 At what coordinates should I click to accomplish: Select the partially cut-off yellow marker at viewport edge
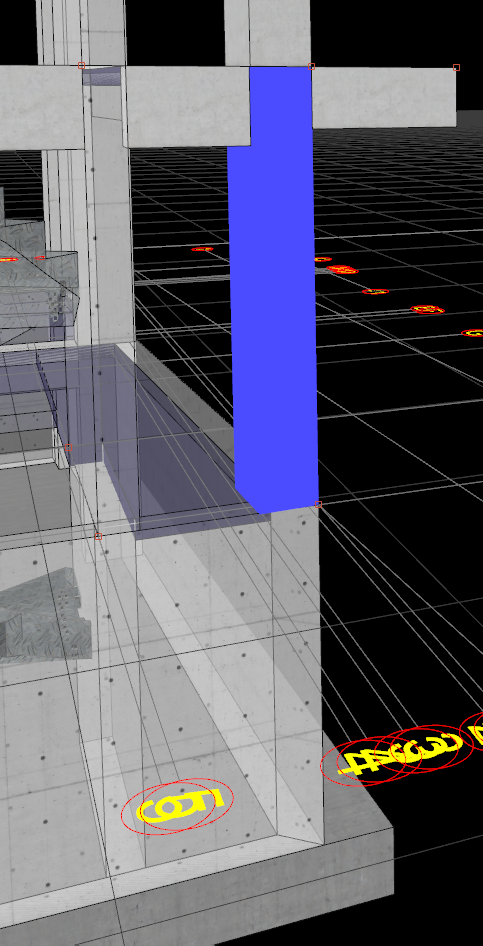475,732
